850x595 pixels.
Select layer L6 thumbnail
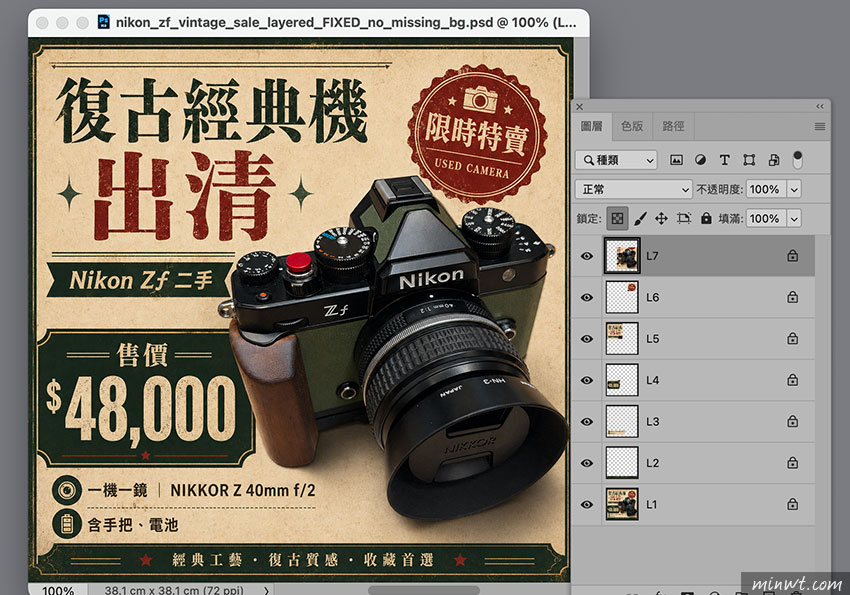point(622,297)
